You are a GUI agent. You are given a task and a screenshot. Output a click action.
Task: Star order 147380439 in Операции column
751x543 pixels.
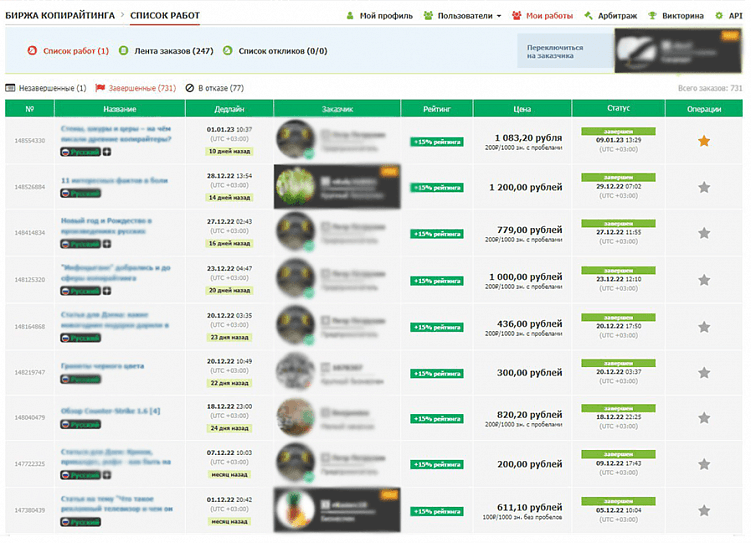click(x=704, y=510)
